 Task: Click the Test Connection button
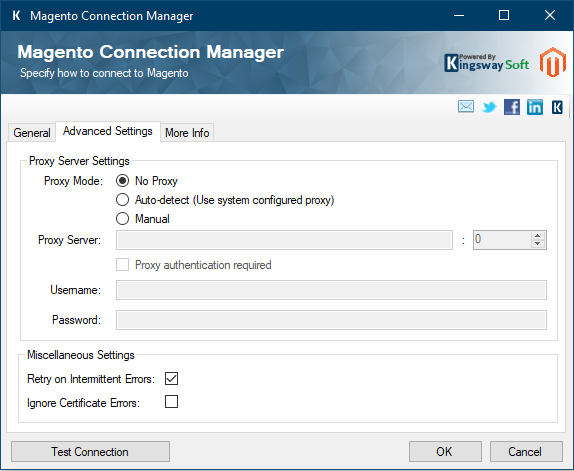tap(90, 452)
